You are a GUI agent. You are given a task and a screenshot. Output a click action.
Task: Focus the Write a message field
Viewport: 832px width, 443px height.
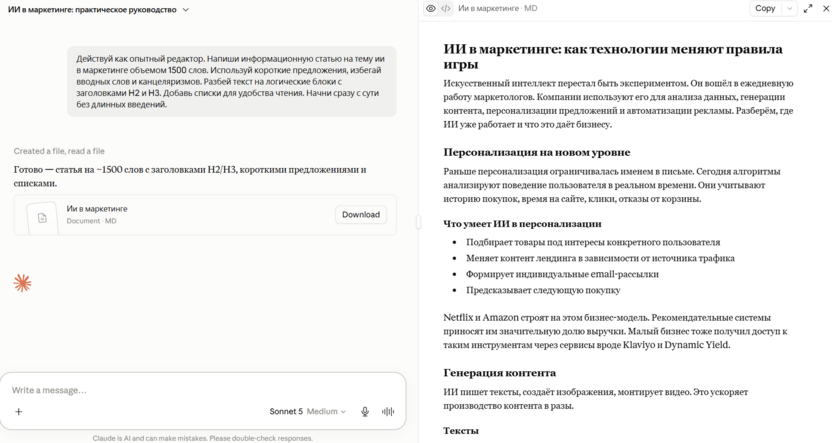[203, 390]
